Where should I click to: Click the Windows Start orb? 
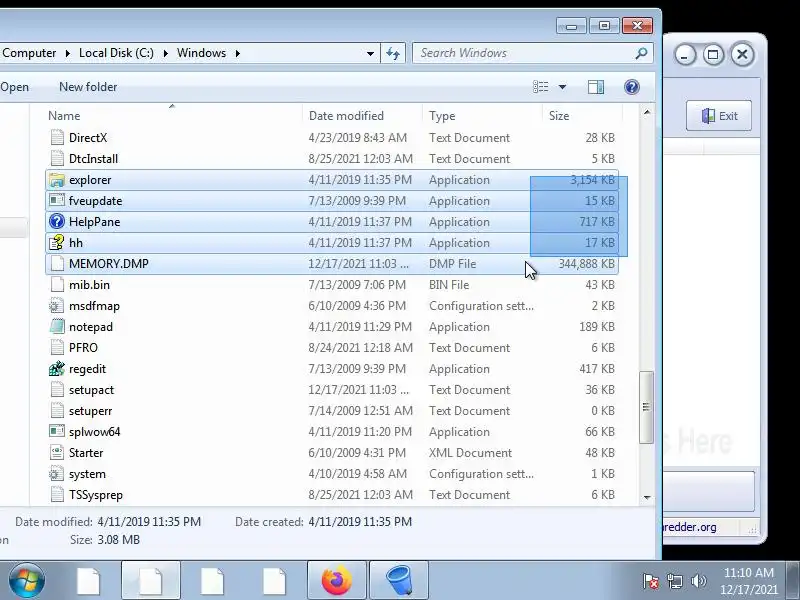[26, 581]
